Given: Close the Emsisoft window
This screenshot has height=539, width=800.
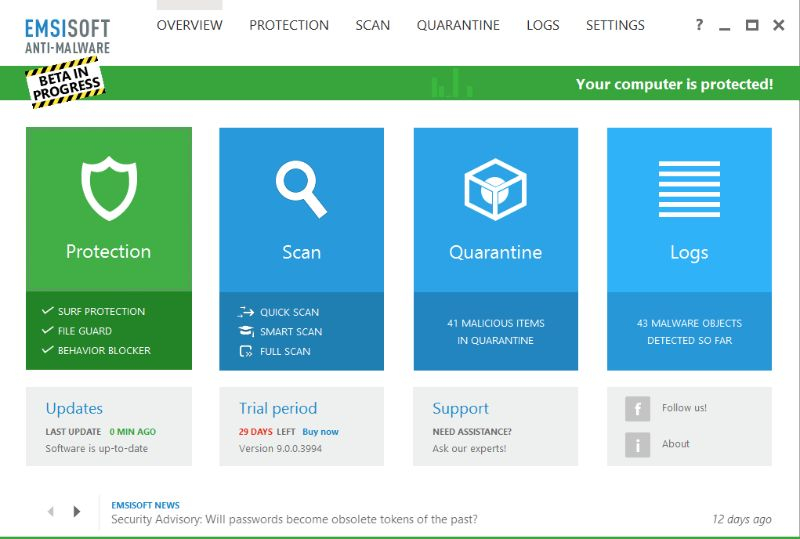Looking at the screenshot, I should coord(779,25).
